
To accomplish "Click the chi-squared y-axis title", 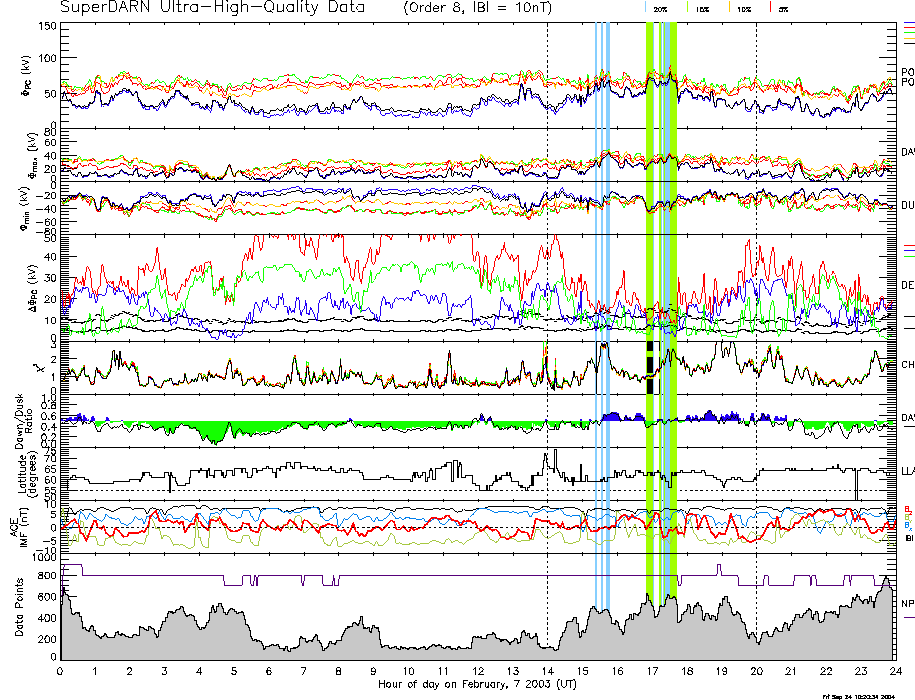I will pyautogui.click(x=38, y=368).
